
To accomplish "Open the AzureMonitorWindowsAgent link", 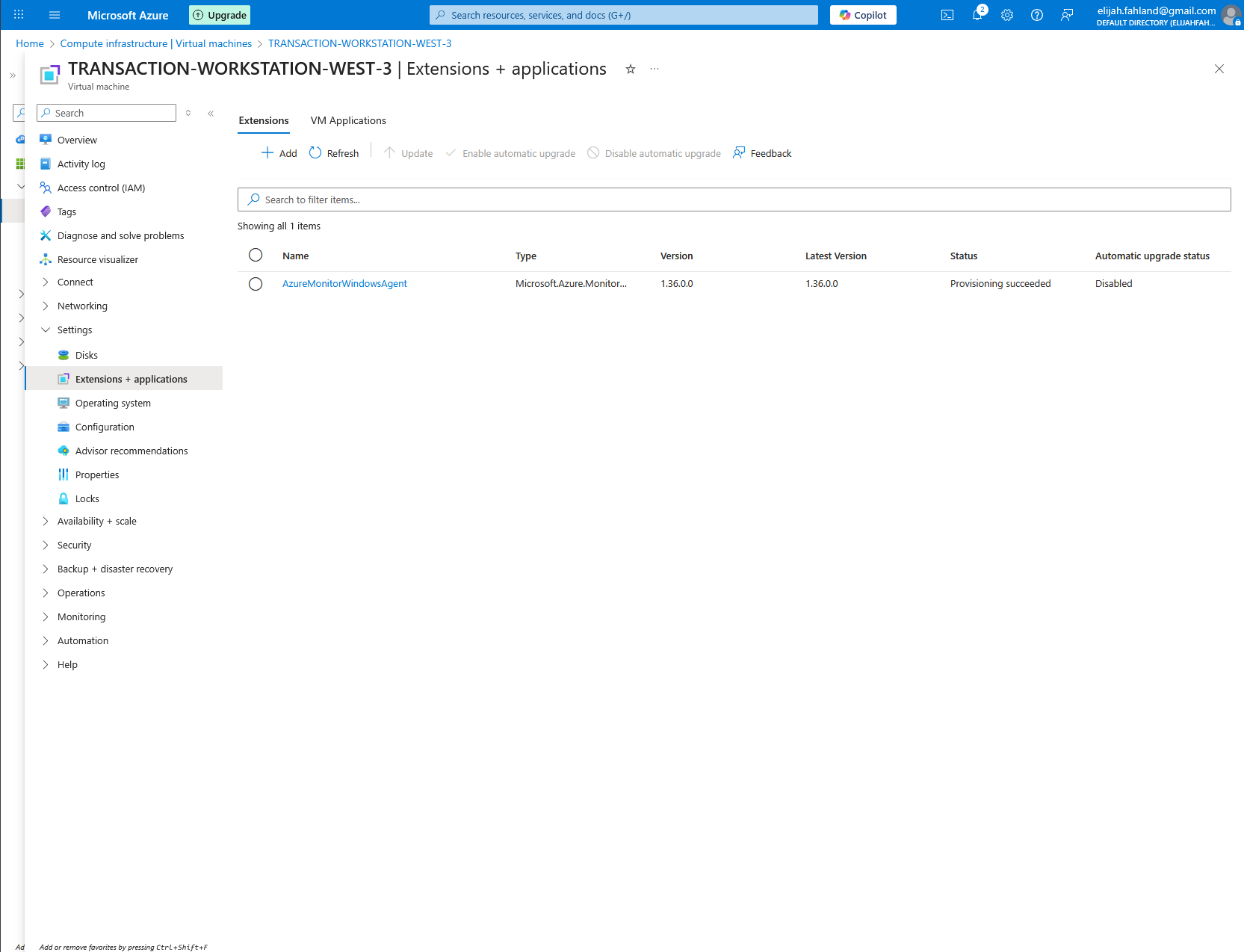I will (x=344, y=284).
